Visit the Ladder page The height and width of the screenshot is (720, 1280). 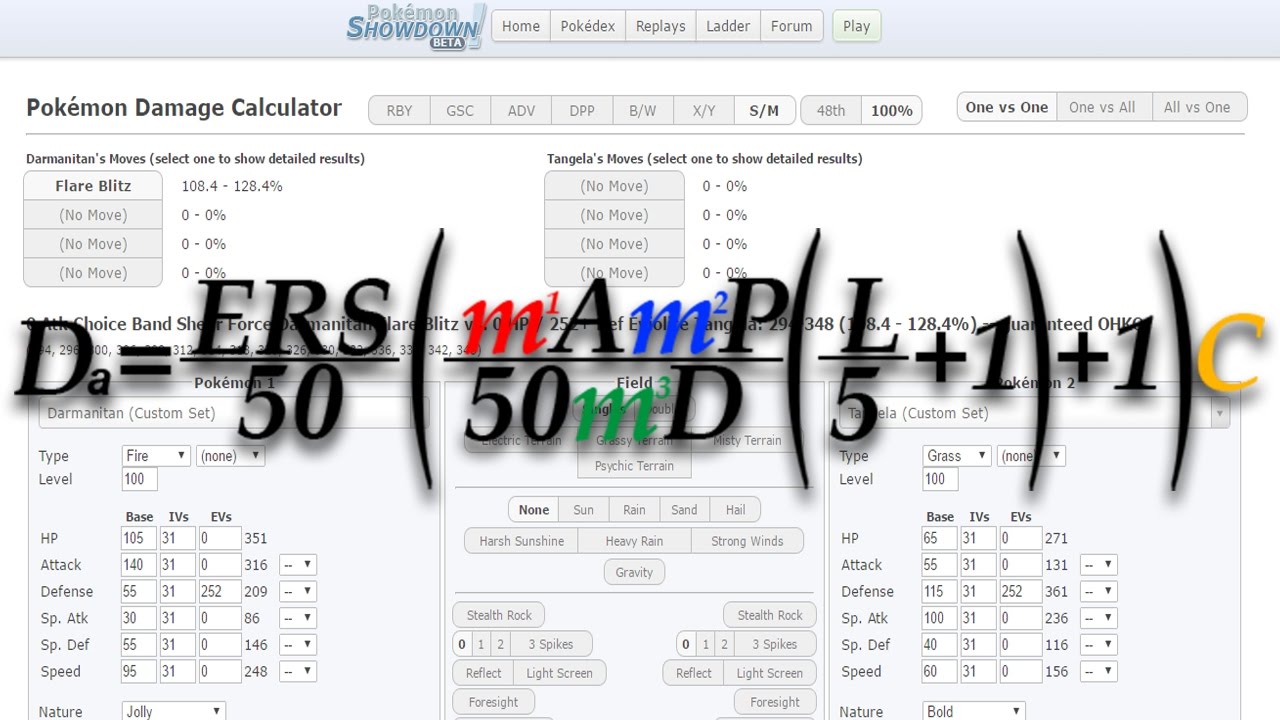click(x=727, y=27)
